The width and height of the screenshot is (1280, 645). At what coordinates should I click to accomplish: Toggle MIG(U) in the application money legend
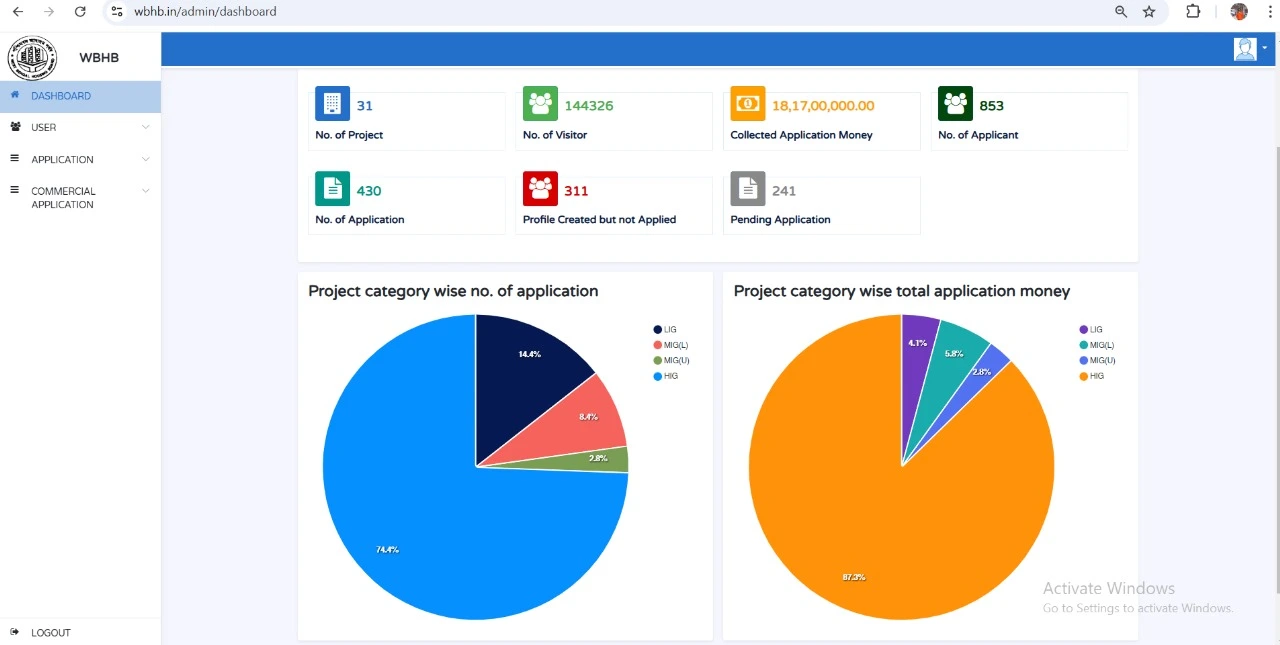(1097, 360)
